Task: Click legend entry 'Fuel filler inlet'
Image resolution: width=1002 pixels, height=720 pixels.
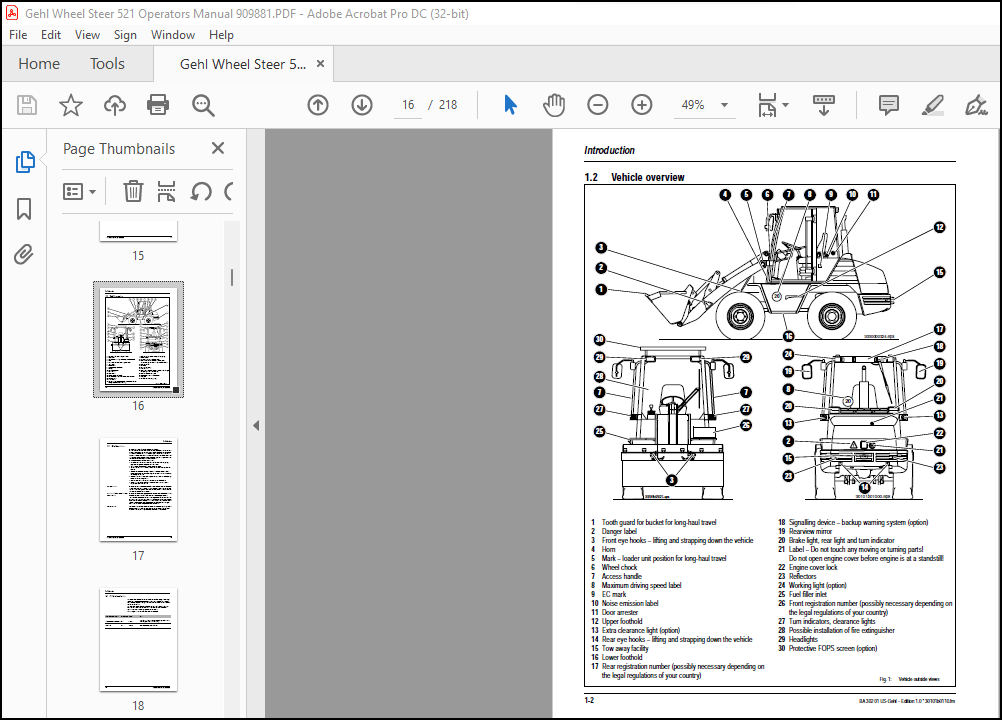Action: [808, 594]
